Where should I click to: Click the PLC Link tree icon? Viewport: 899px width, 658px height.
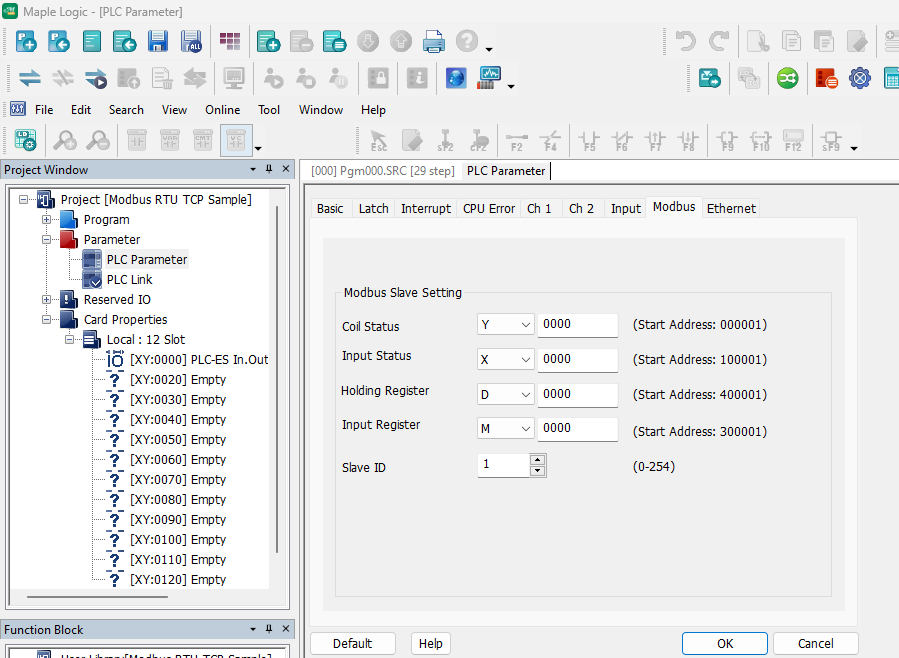pyautogui.click(x=92, y=280)
